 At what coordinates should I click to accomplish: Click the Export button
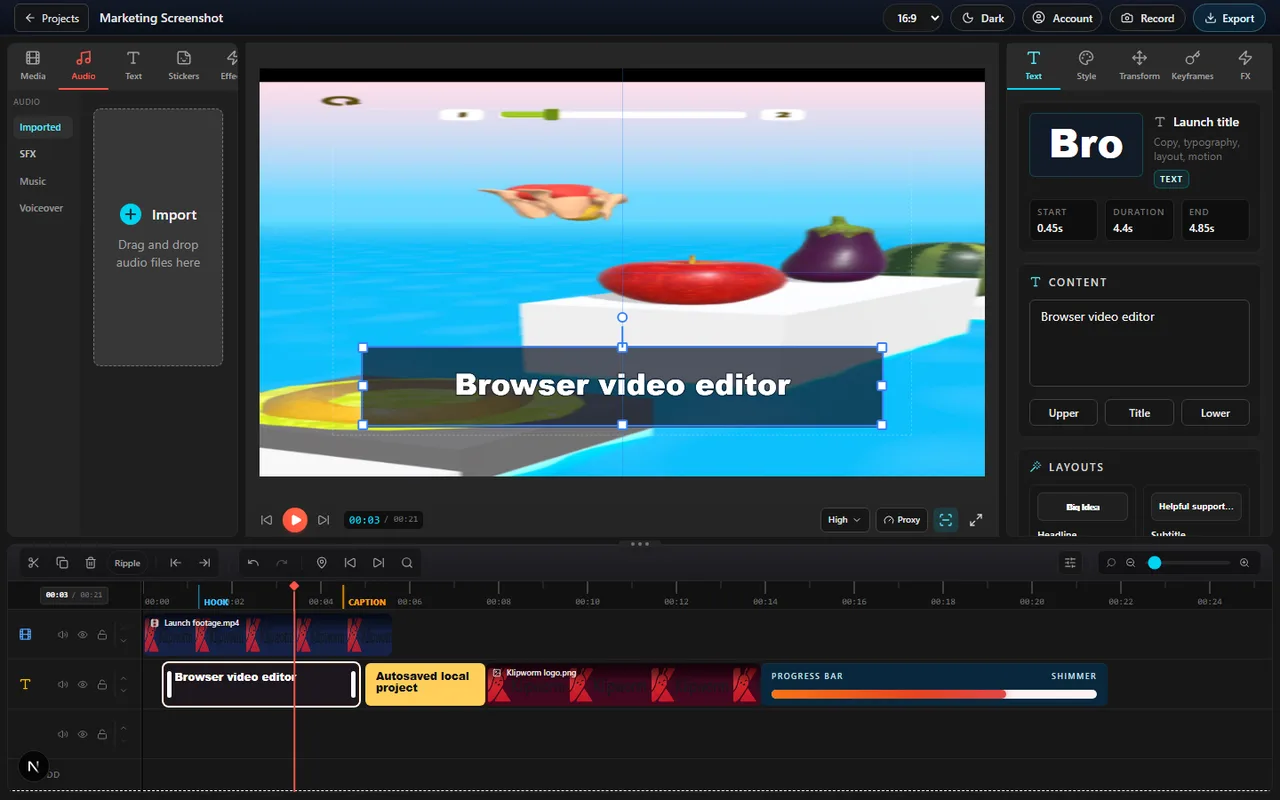point(1229,18)
